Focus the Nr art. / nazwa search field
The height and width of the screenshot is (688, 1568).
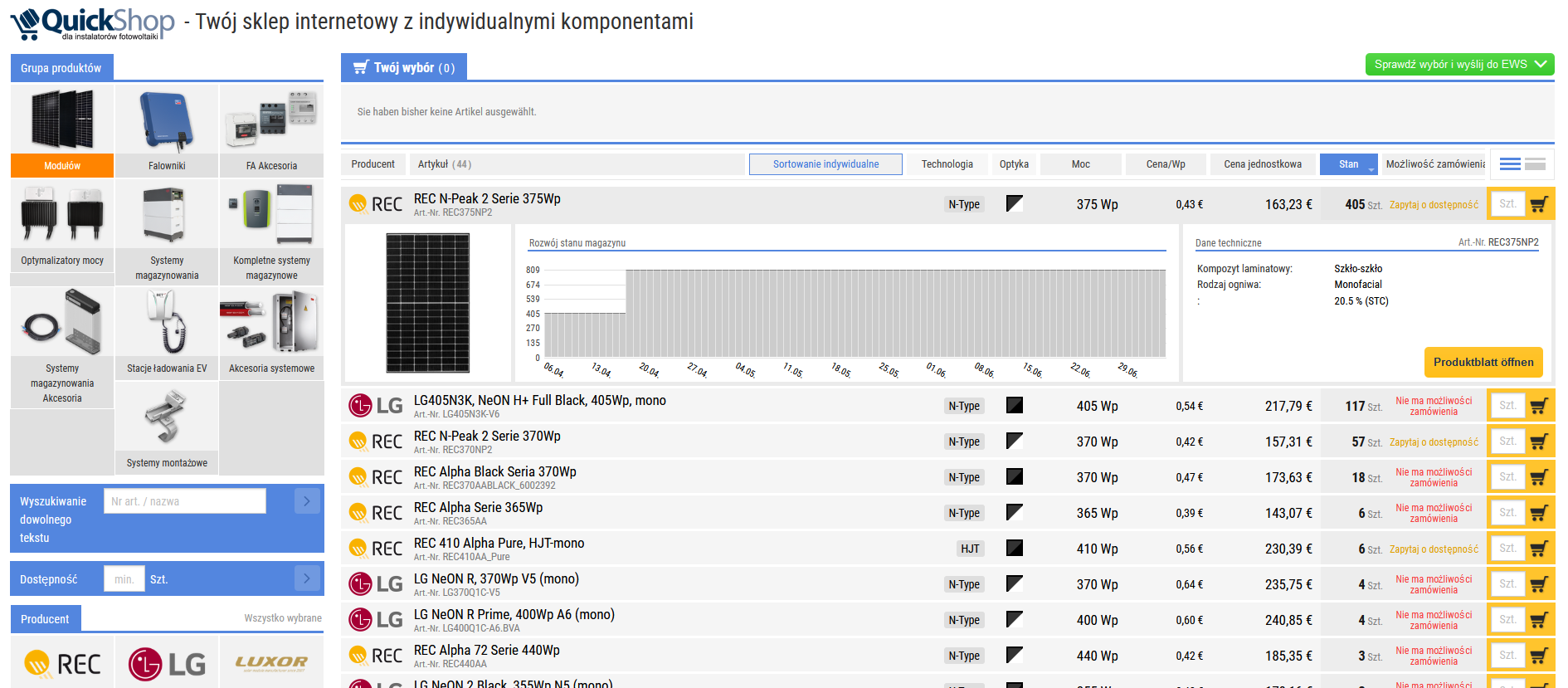click(x=185, y=501)
